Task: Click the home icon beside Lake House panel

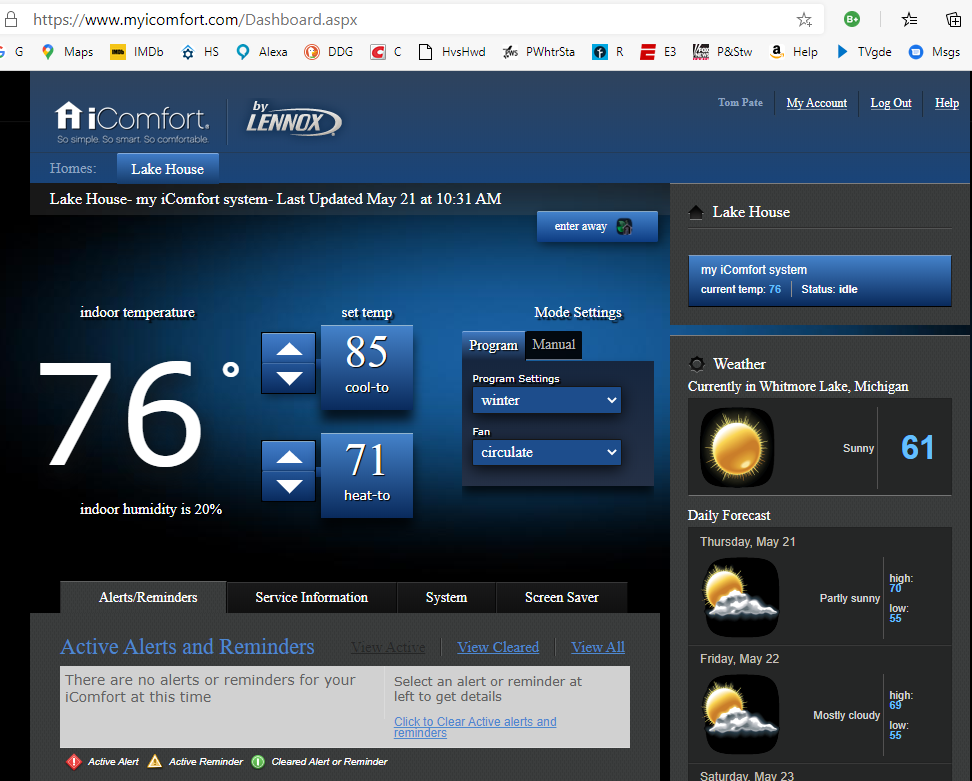Action: coord(696,213)
